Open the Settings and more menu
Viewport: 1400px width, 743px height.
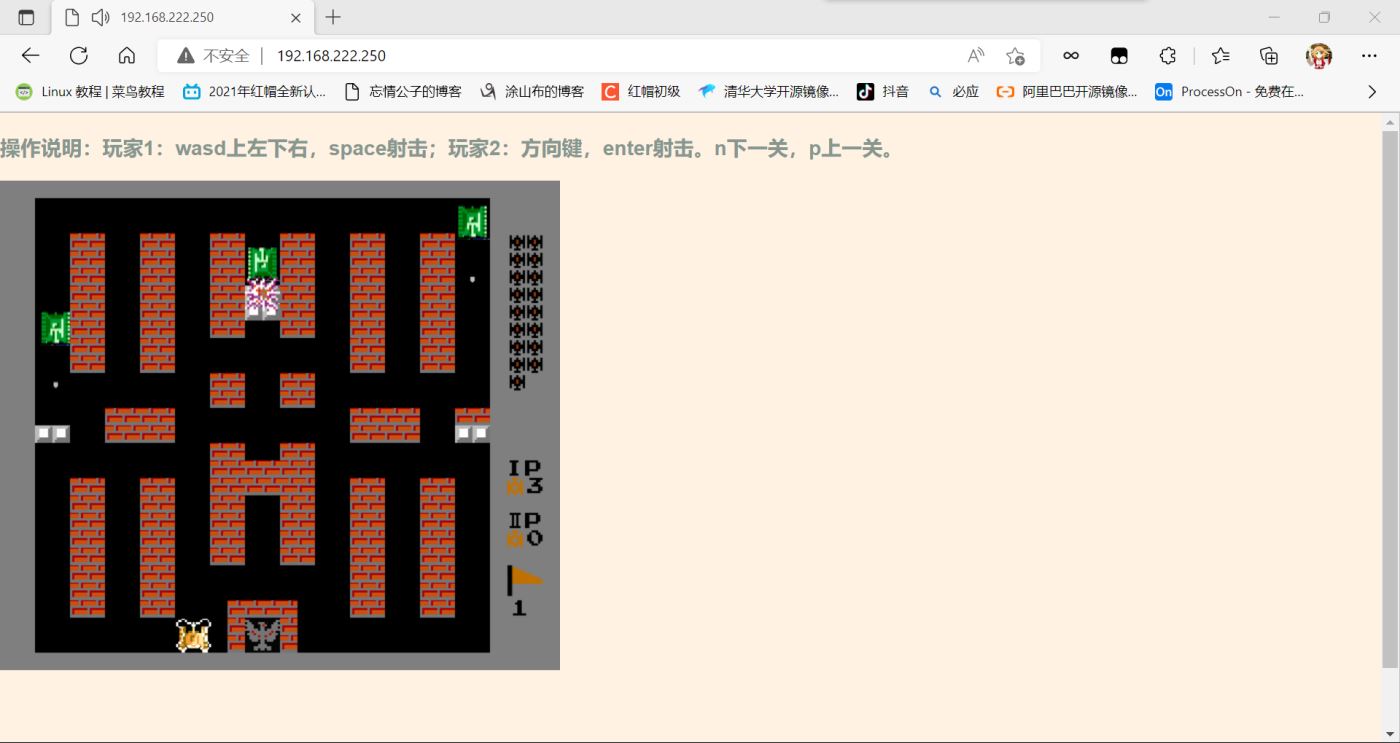(x=1369, y=56)
